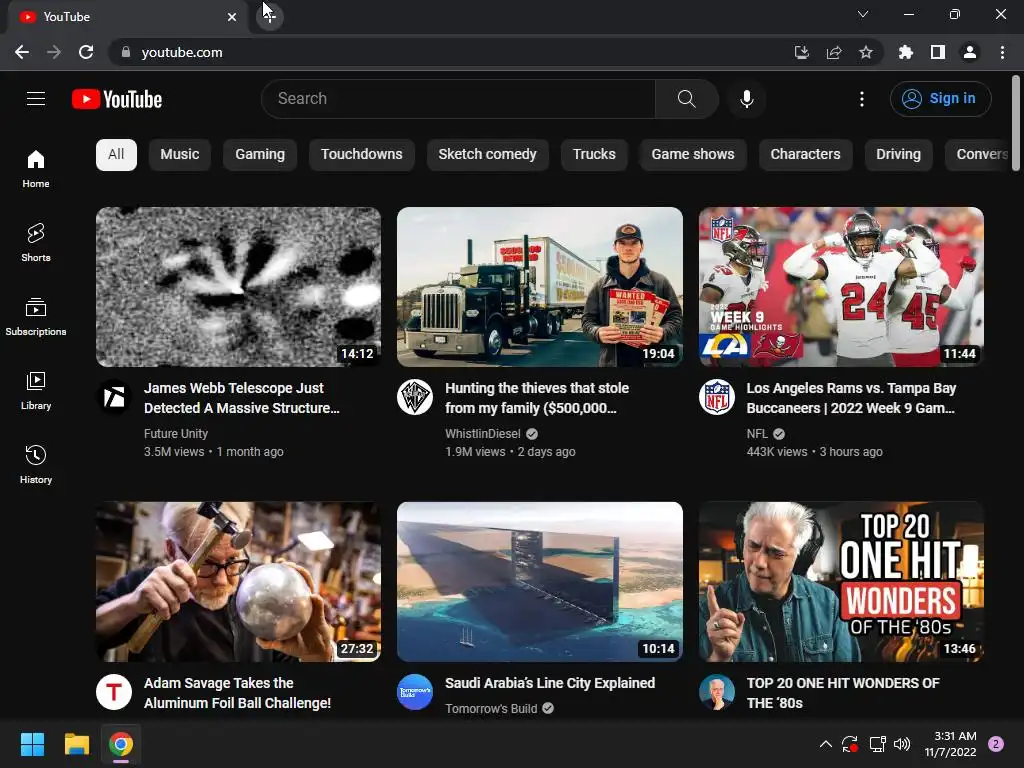
Task: Click the Future Unity channel name
Action: pyautogui.click(x=176, y=434)
